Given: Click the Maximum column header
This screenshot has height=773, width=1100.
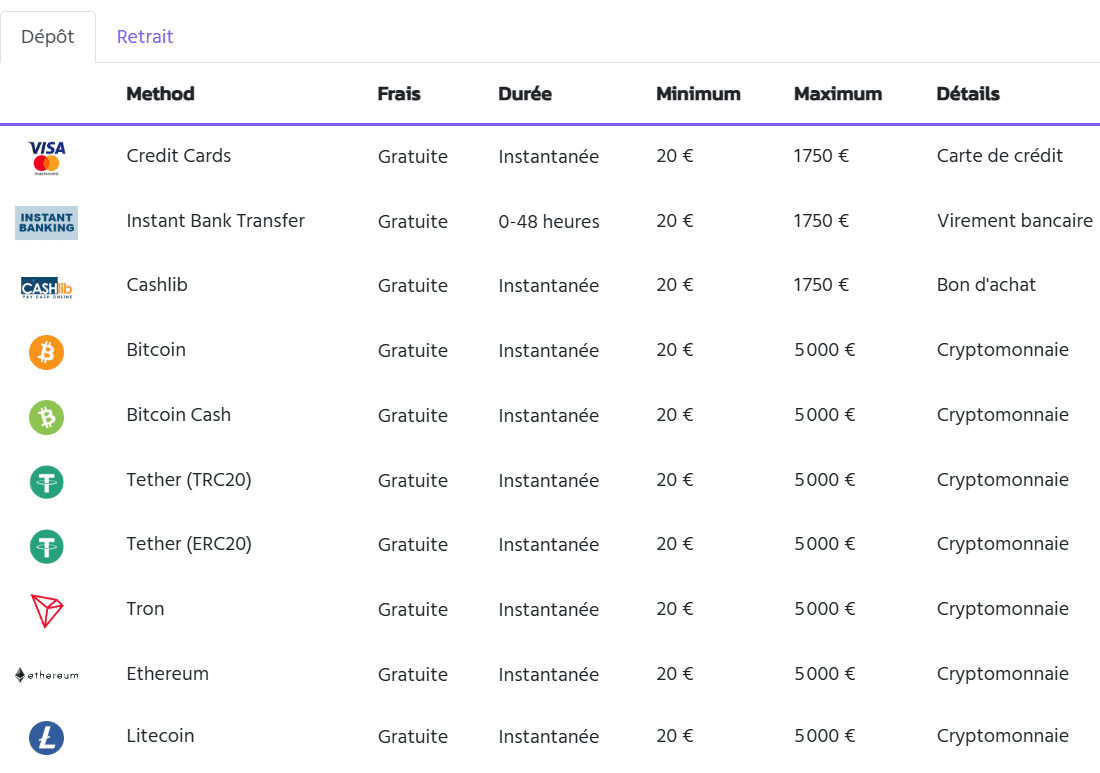Looking at the screenshot, I should (838, 93).
